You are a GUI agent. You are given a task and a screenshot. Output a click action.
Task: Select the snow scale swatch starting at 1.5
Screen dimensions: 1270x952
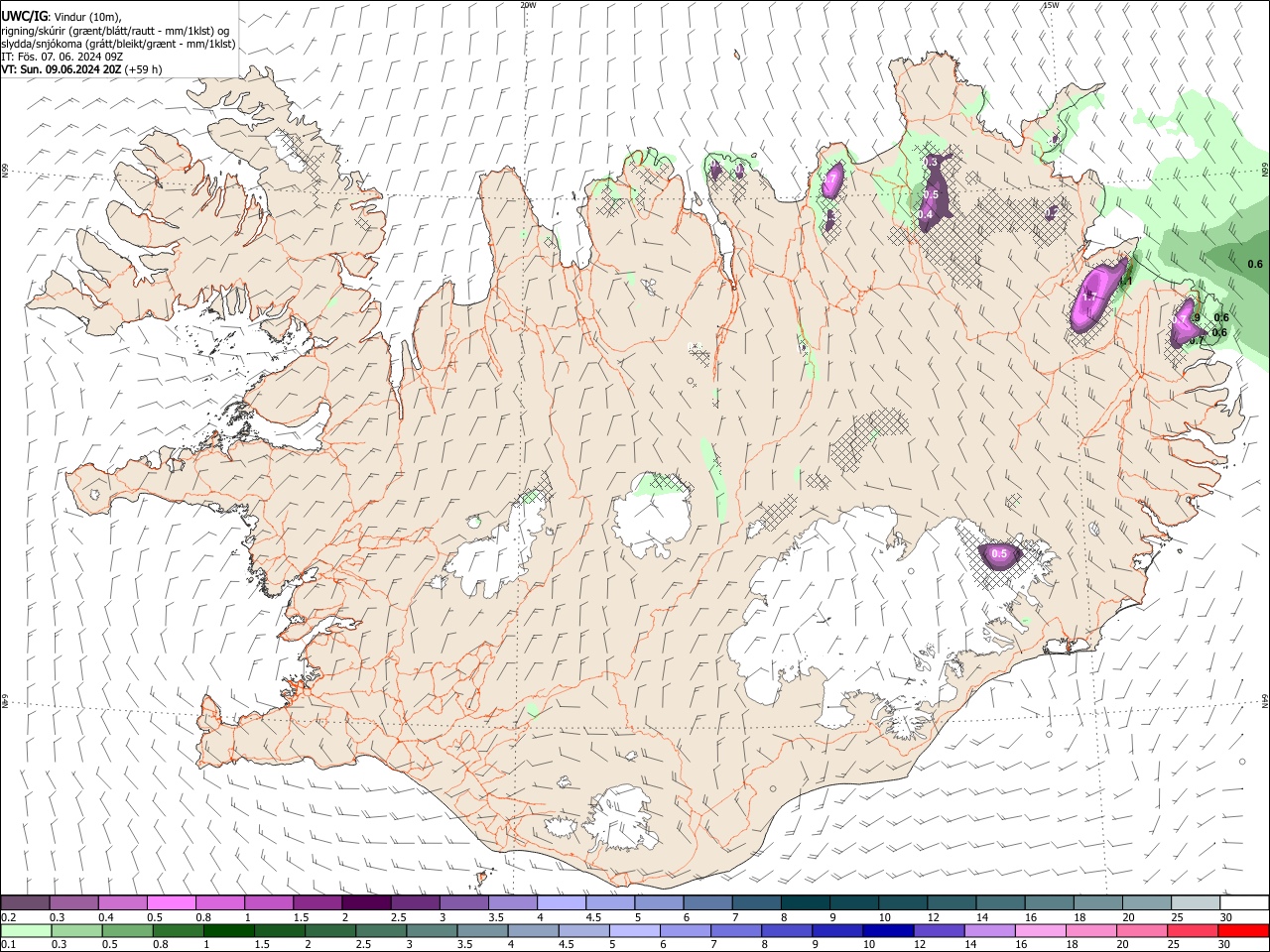(317, 903)
